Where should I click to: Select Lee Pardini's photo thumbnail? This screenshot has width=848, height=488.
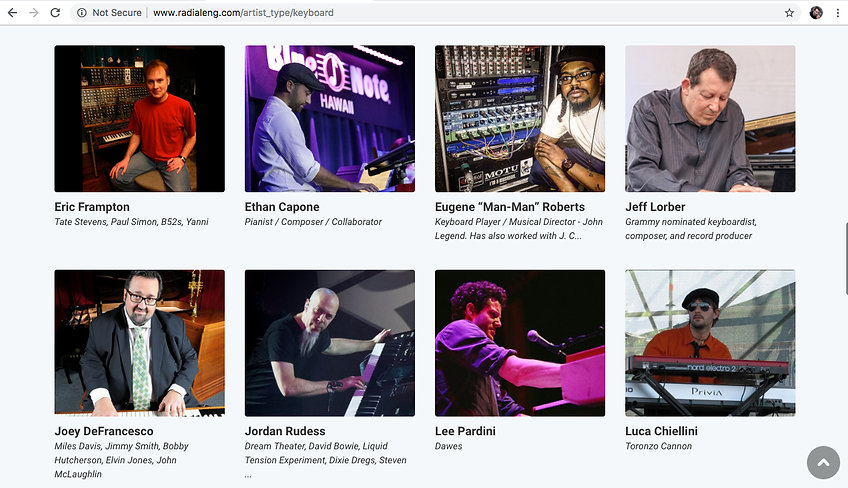pos(520,343)
